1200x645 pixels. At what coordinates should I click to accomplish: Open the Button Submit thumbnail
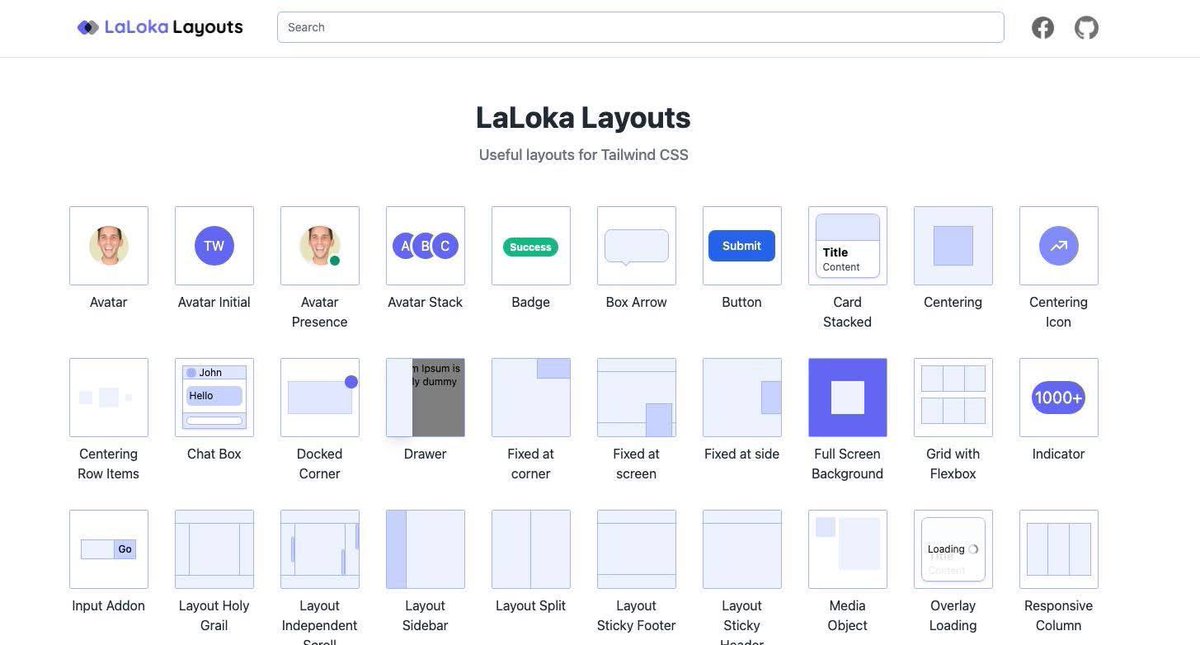click(x=742, y=246)
